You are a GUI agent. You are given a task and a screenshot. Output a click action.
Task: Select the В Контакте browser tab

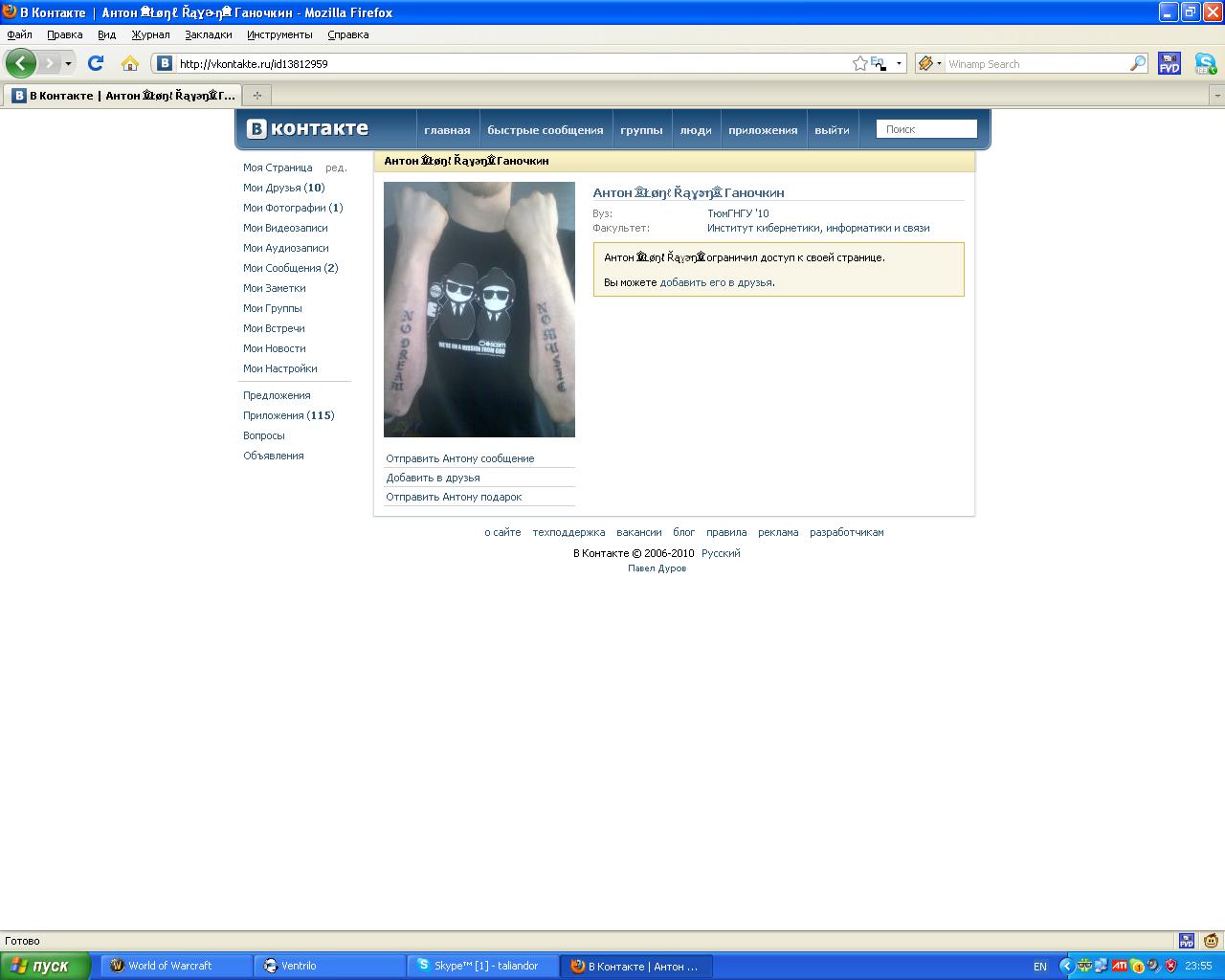122,95
